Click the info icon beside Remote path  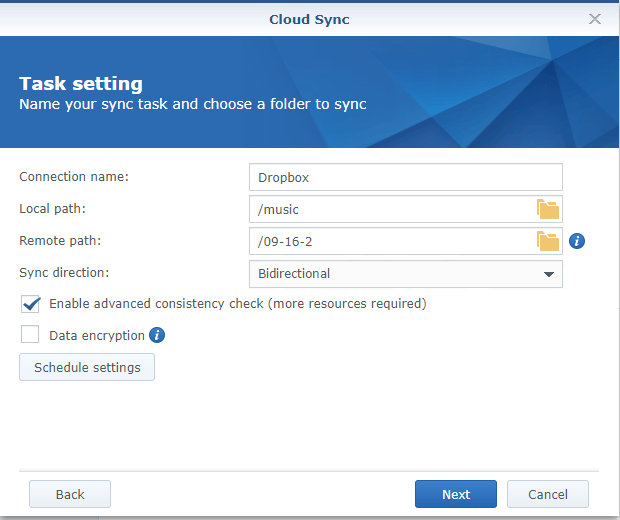pos(577,241)
